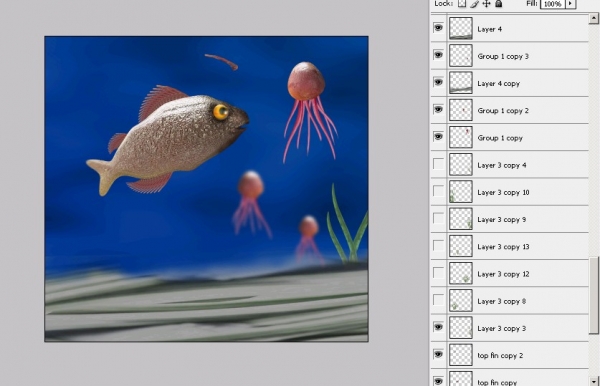Viewport: 600px width, 386px height.
Task: Hide the Group 1 copy 2 layer
Action: (438, 109)
